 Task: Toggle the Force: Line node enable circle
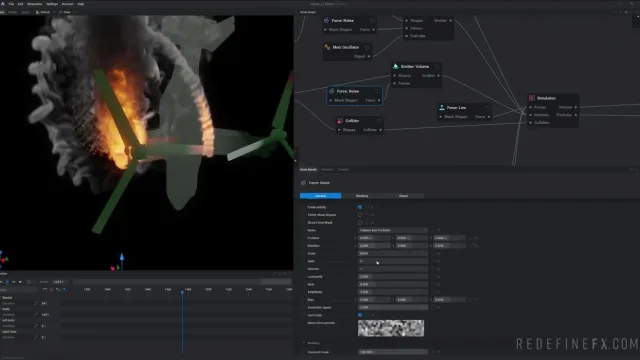coord(487,107)
